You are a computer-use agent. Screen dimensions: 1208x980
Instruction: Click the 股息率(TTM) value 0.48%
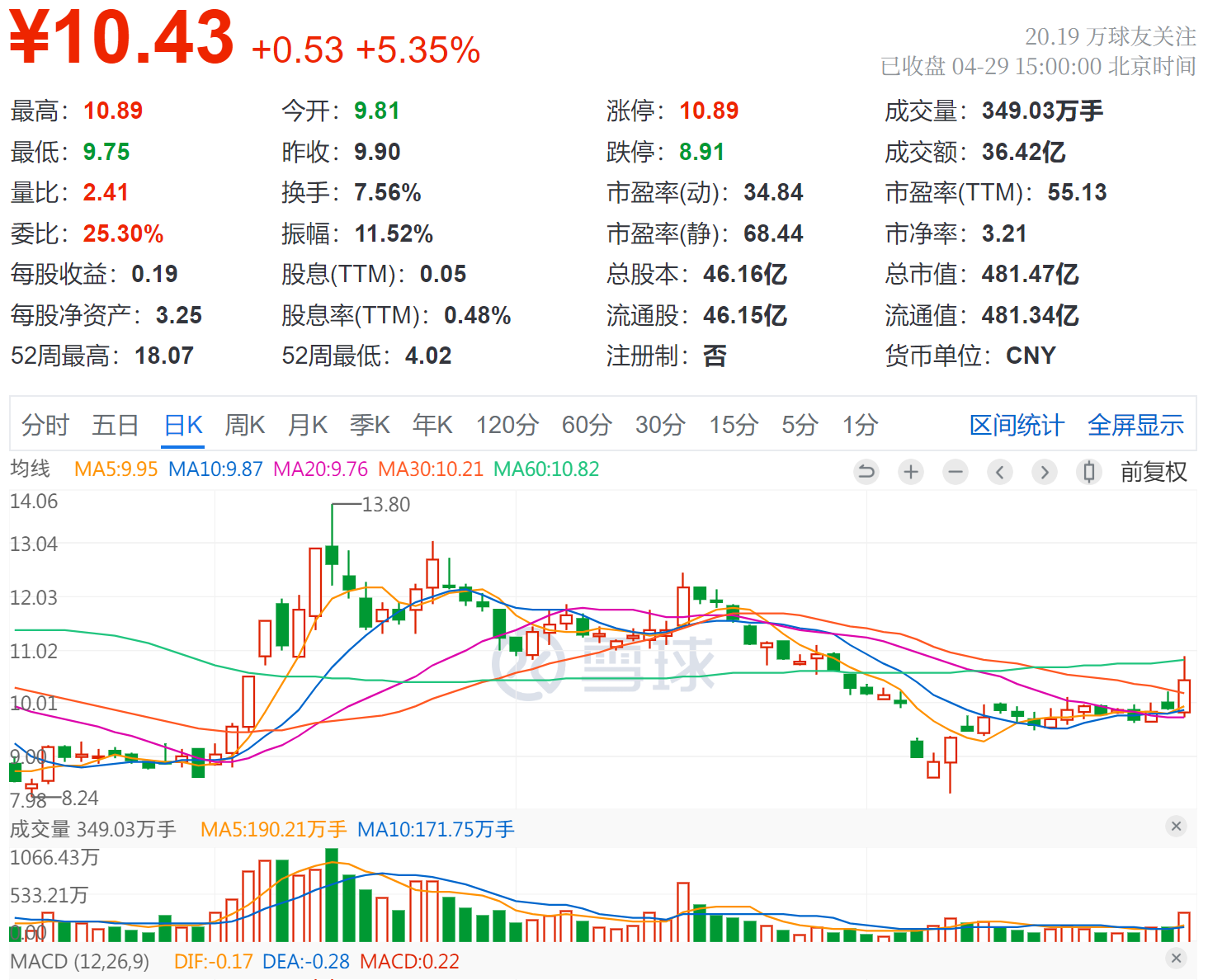[x=477, y=315]
